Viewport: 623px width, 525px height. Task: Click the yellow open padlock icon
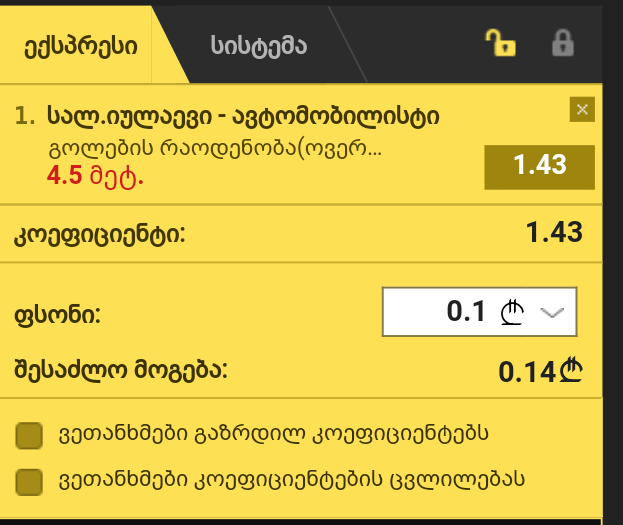[501, 43]
